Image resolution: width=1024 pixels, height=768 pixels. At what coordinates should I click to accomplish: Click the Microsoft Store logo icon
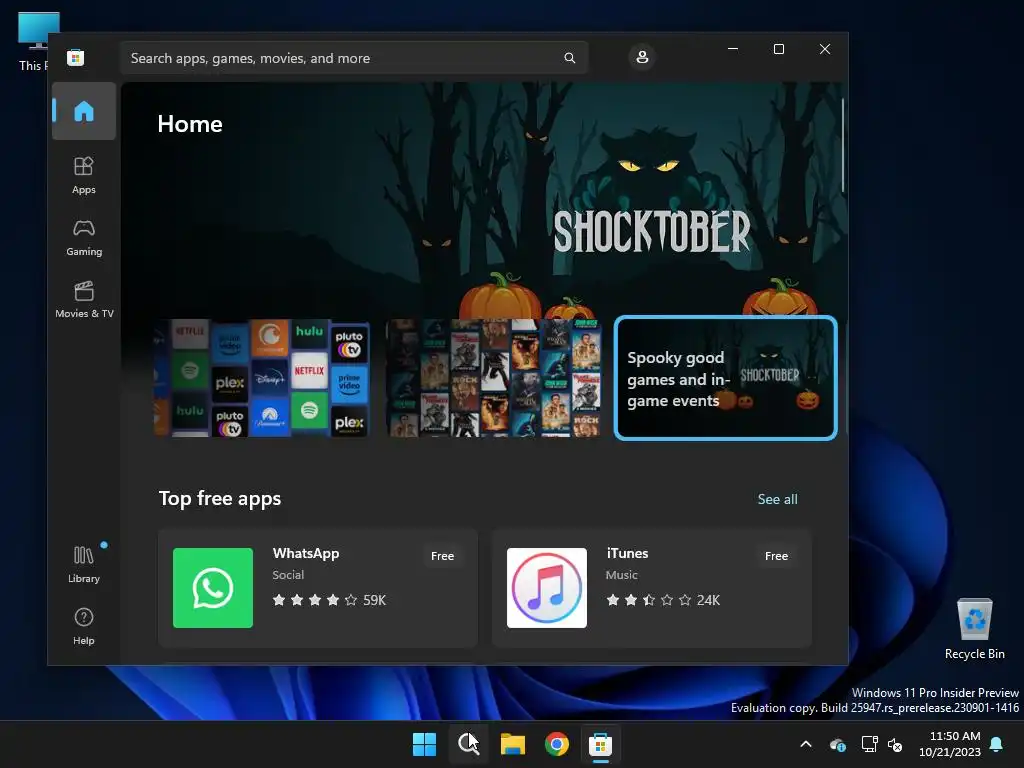pos(76,58)
